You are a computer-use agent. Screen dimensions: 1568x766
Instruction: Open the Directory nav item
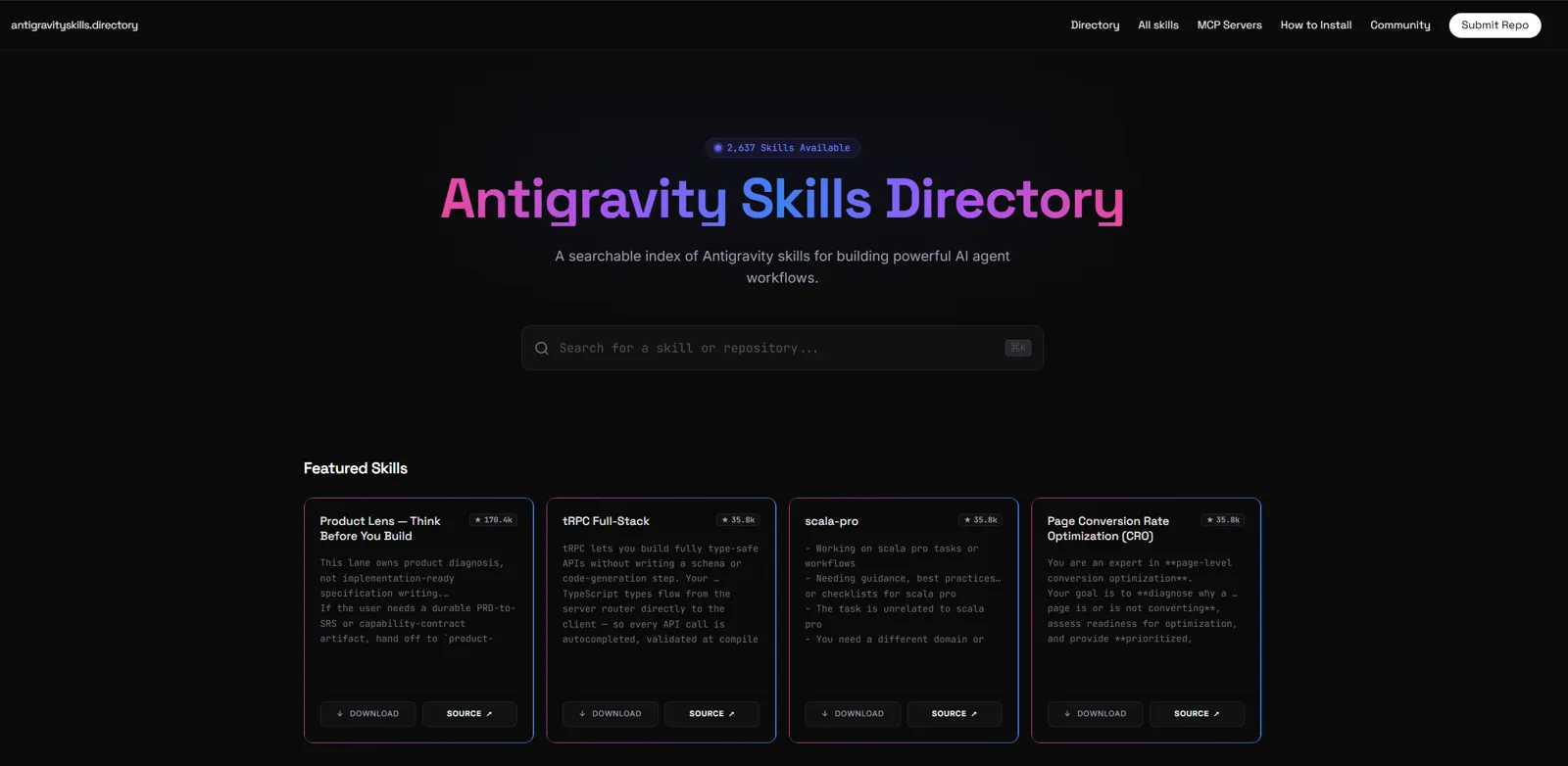[1095, 25]
